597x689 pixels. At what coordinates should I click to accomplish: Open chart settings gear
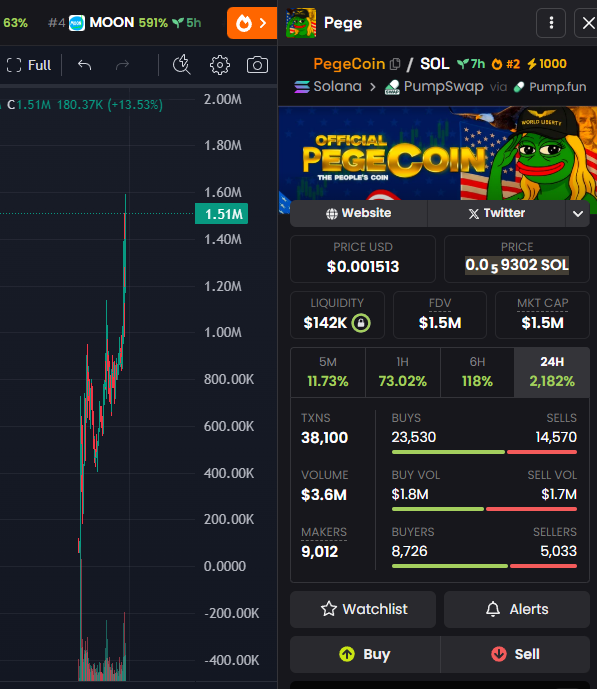[220, 65]
